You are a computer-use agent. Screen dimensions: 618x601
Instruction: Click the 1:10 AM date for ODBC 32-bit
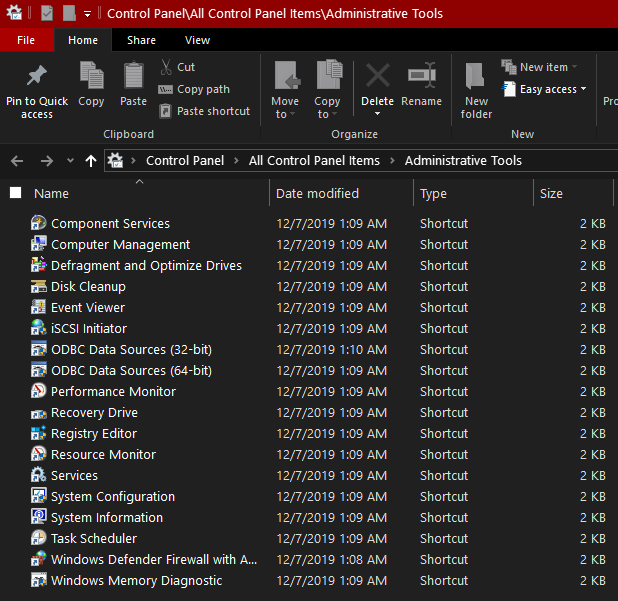click(x=331, y=350)
